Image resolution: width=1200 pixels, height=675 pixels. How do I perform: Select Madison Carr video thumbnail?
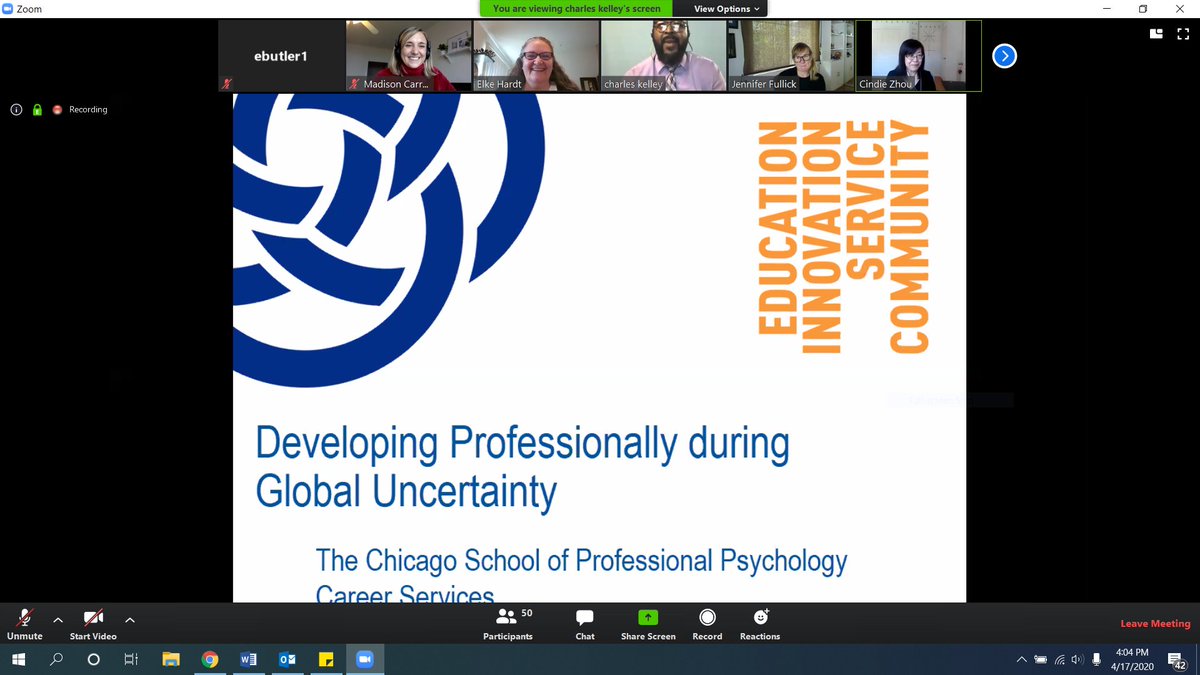click(408, 56)
